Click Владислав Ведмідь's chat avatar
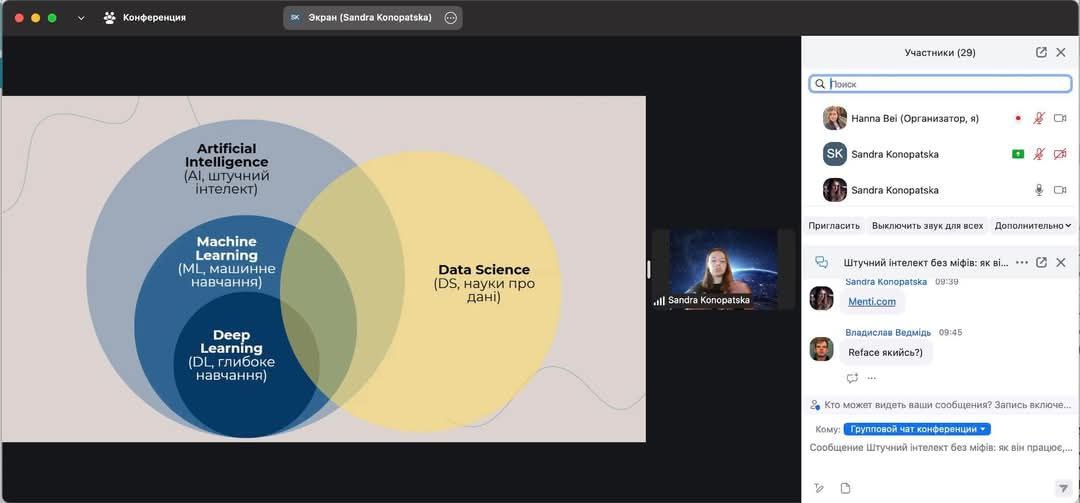Viewport: 1080px width, 503px height. tap(821, 349)
